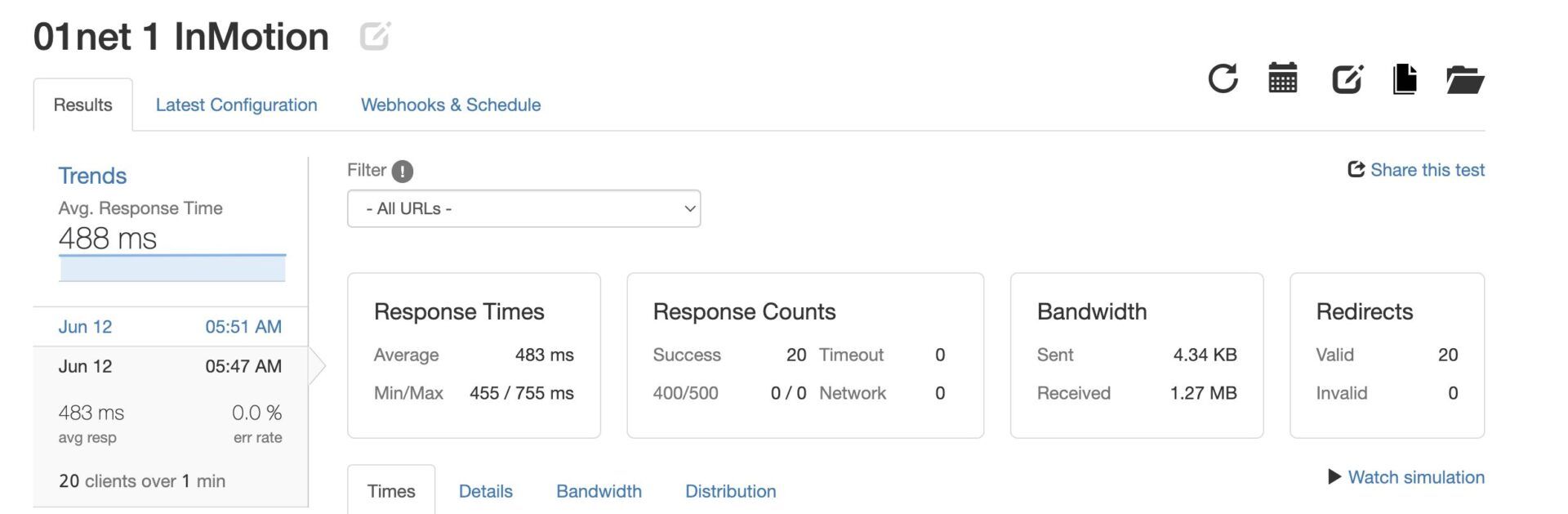Select the Jun 12 05:51 AM run
The height and width of the screenshot is (514, 1568).
tap(170, 327)
